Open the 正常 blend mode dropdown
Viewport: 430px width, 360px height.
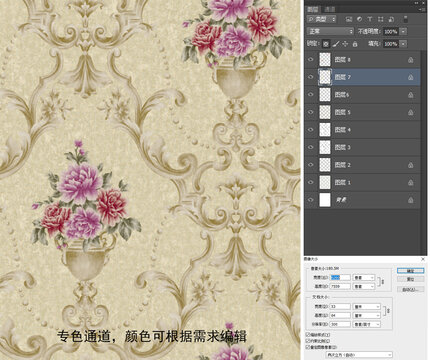(x=330, y=31)
